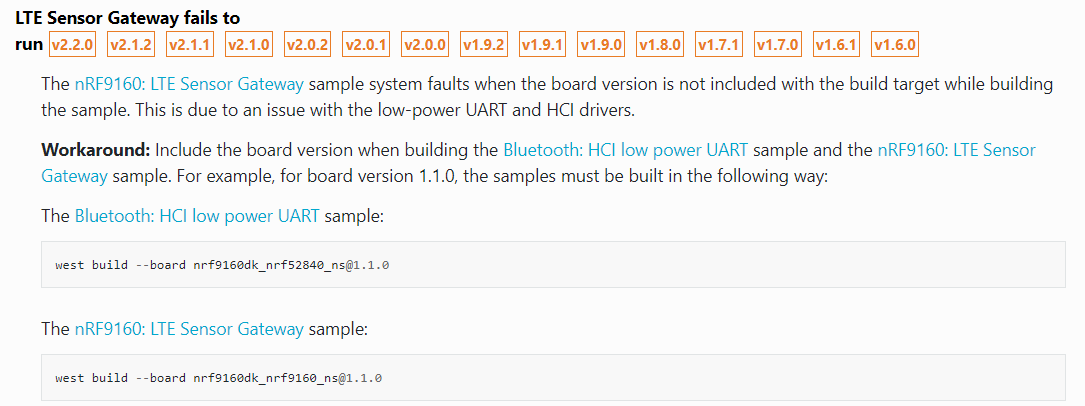Screen dimensions: 1085x406
Task: Select the v1.9.0 version badge
Action: click(x=601, y=45)
